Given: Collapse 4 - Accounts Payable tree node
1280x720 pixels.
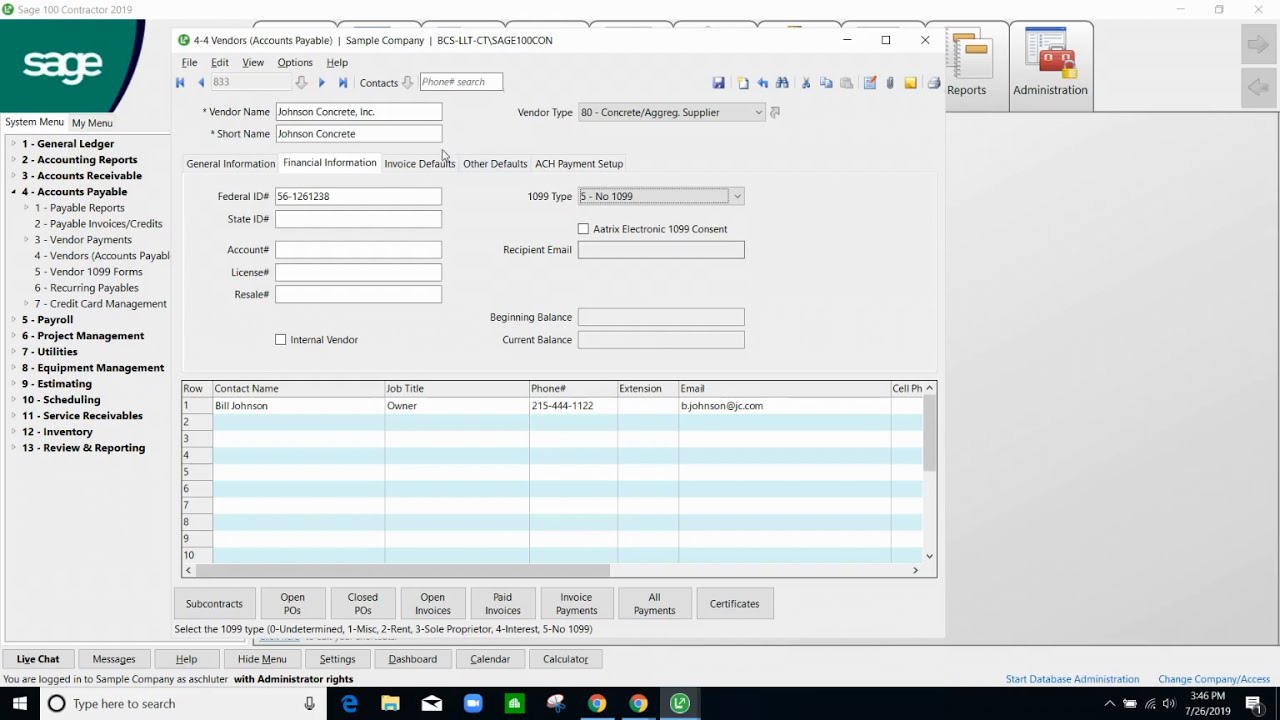Looking at the screenshot, I should [x=14, y=192].
